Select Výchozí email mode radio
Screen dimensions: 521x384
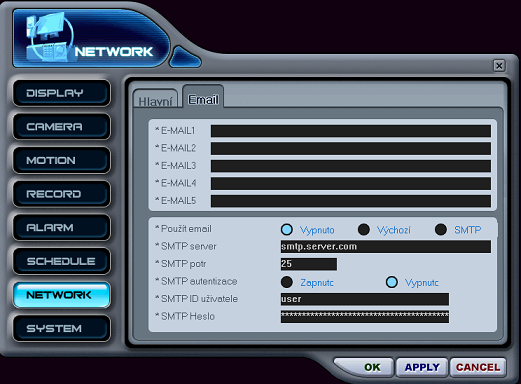364,230
